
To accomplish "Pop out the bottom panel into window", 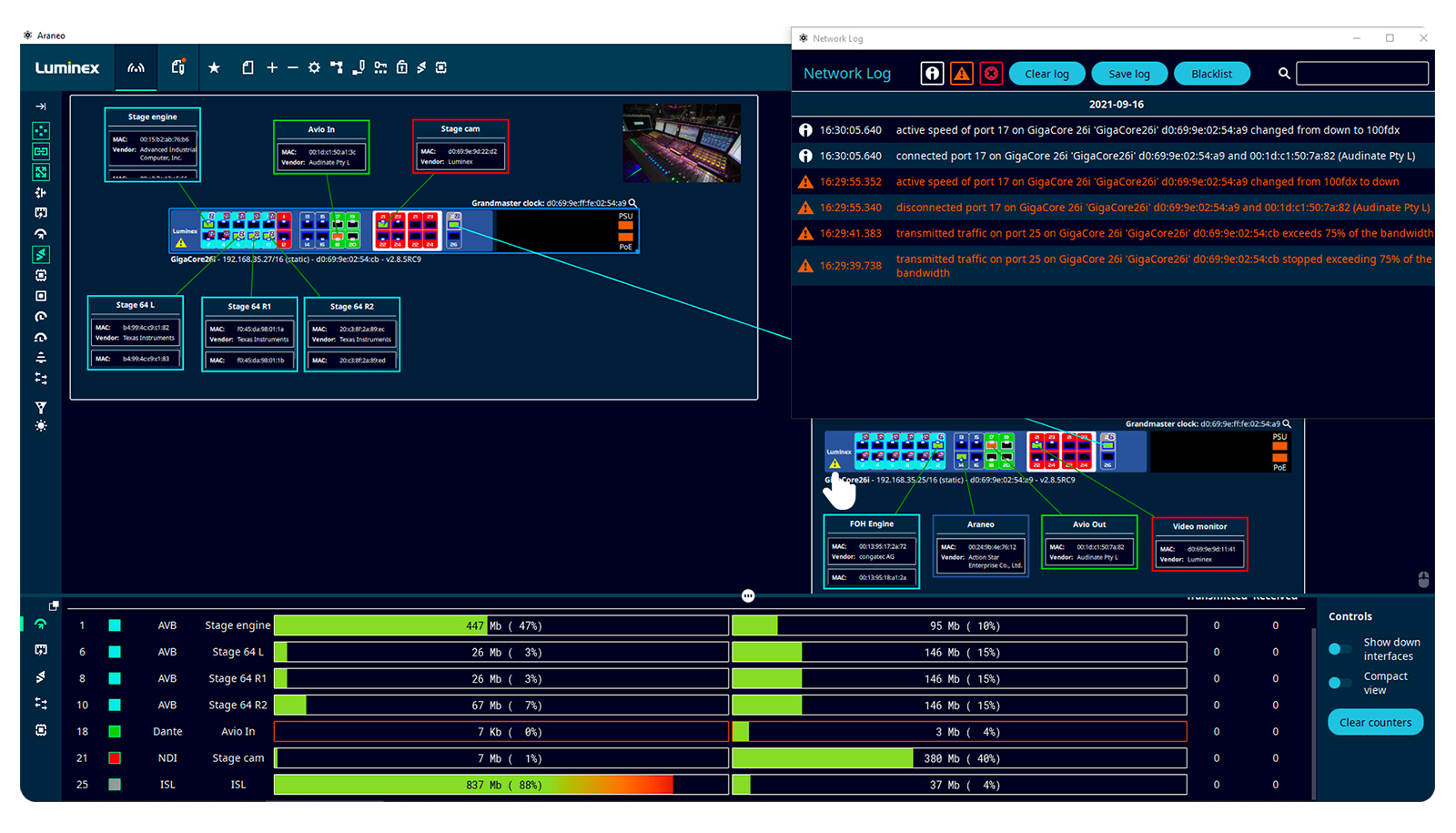I will point(54,605).
